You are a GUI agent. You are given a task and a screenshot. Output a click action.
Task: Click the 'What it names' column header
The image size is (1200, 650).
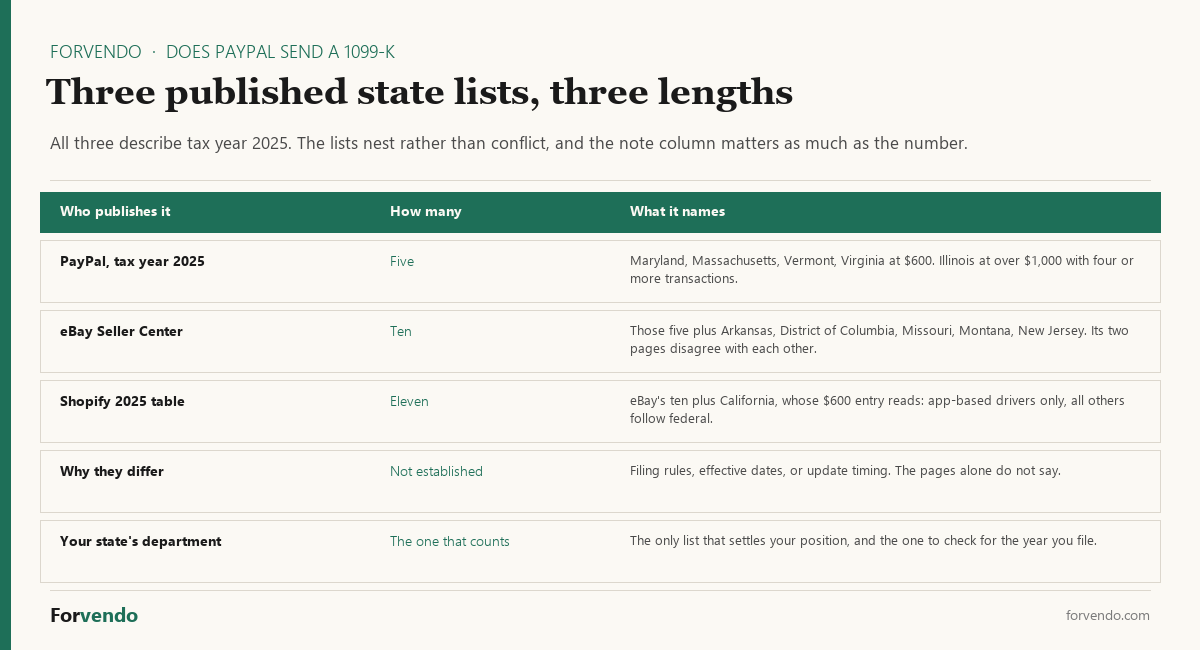click(x=677, y=212)
